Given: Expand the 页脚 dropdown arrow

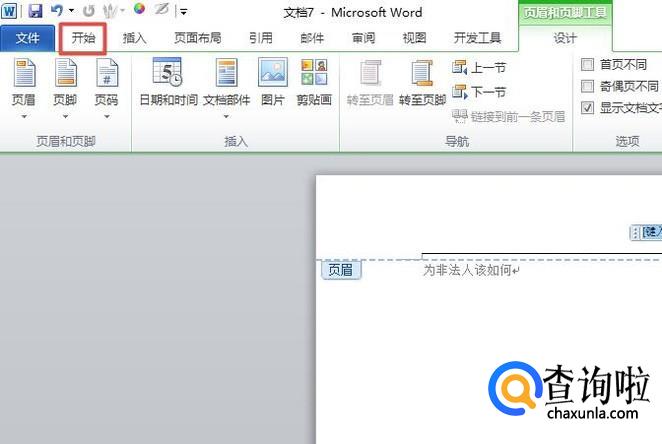Looking at the screenshot, I should point(65,116).
